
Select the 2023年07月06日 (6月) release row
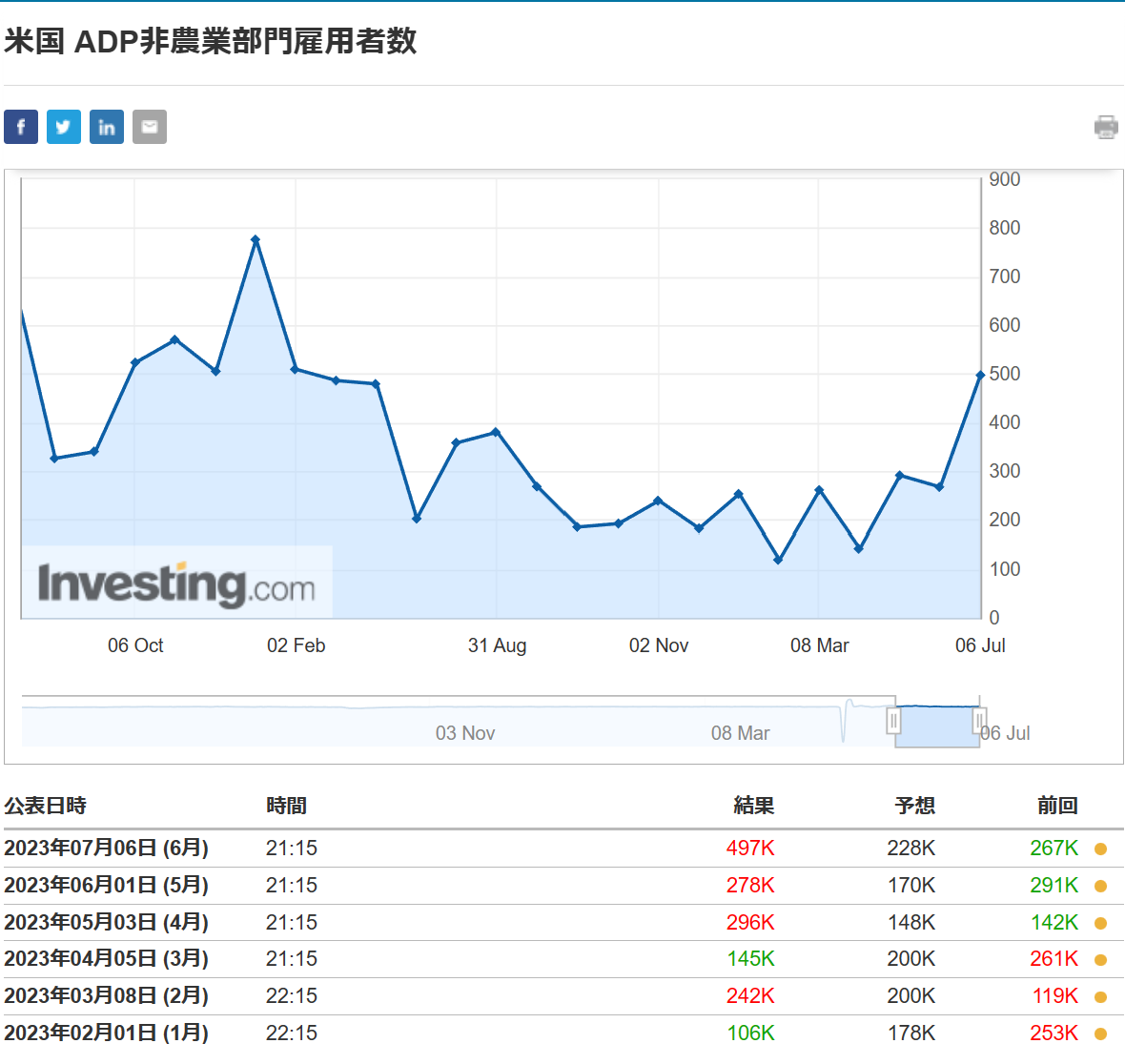[x=106, y=848]
